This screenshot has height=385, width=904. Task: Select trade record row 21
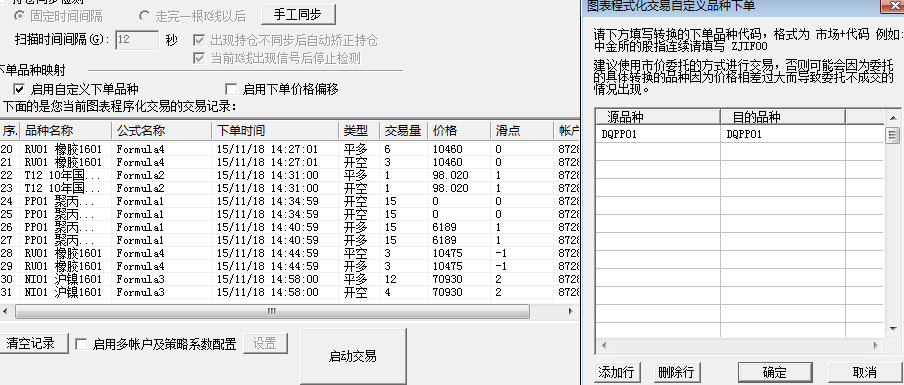289,163
